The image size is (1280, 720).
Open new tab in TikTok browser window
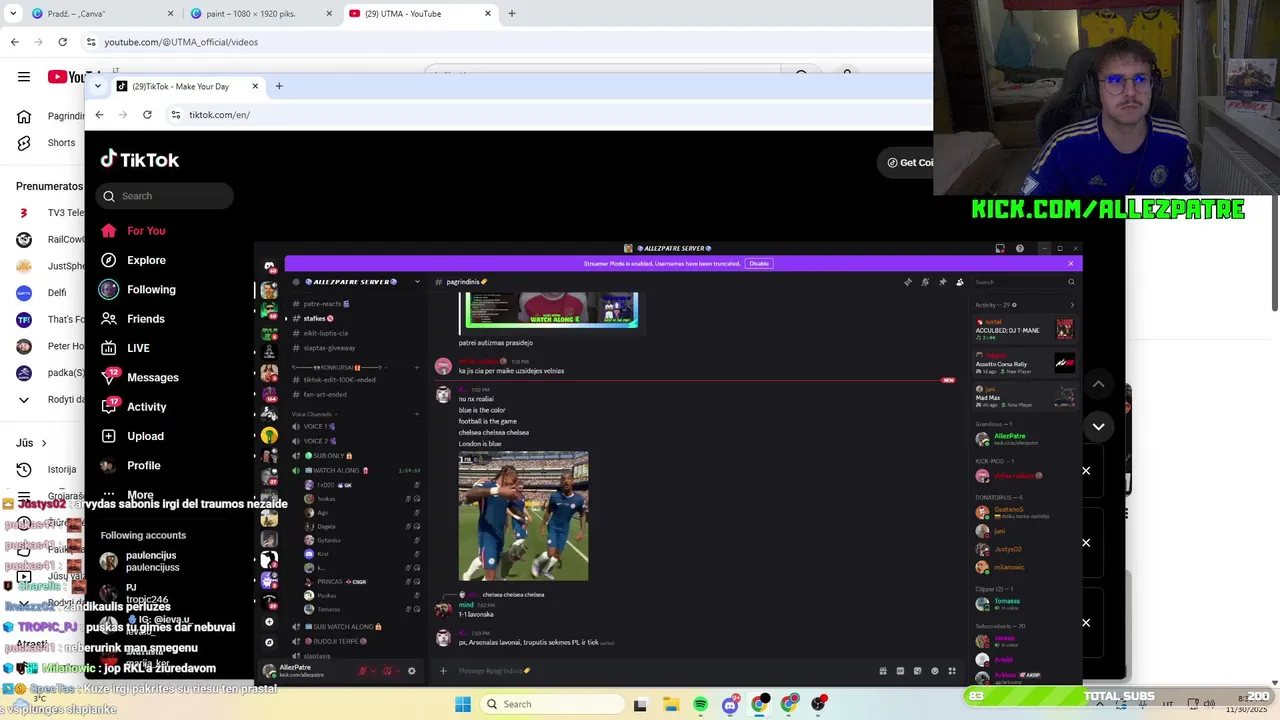coord(279,86)
